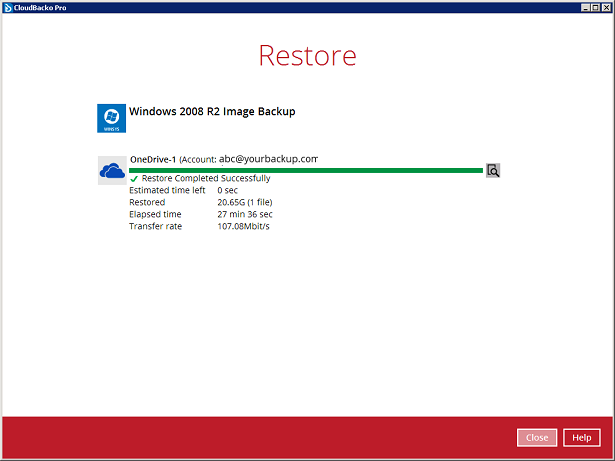Click the Elapsed time label
Image resolution: width=615 pixels, height=461 pixels.
pos(155,214)
